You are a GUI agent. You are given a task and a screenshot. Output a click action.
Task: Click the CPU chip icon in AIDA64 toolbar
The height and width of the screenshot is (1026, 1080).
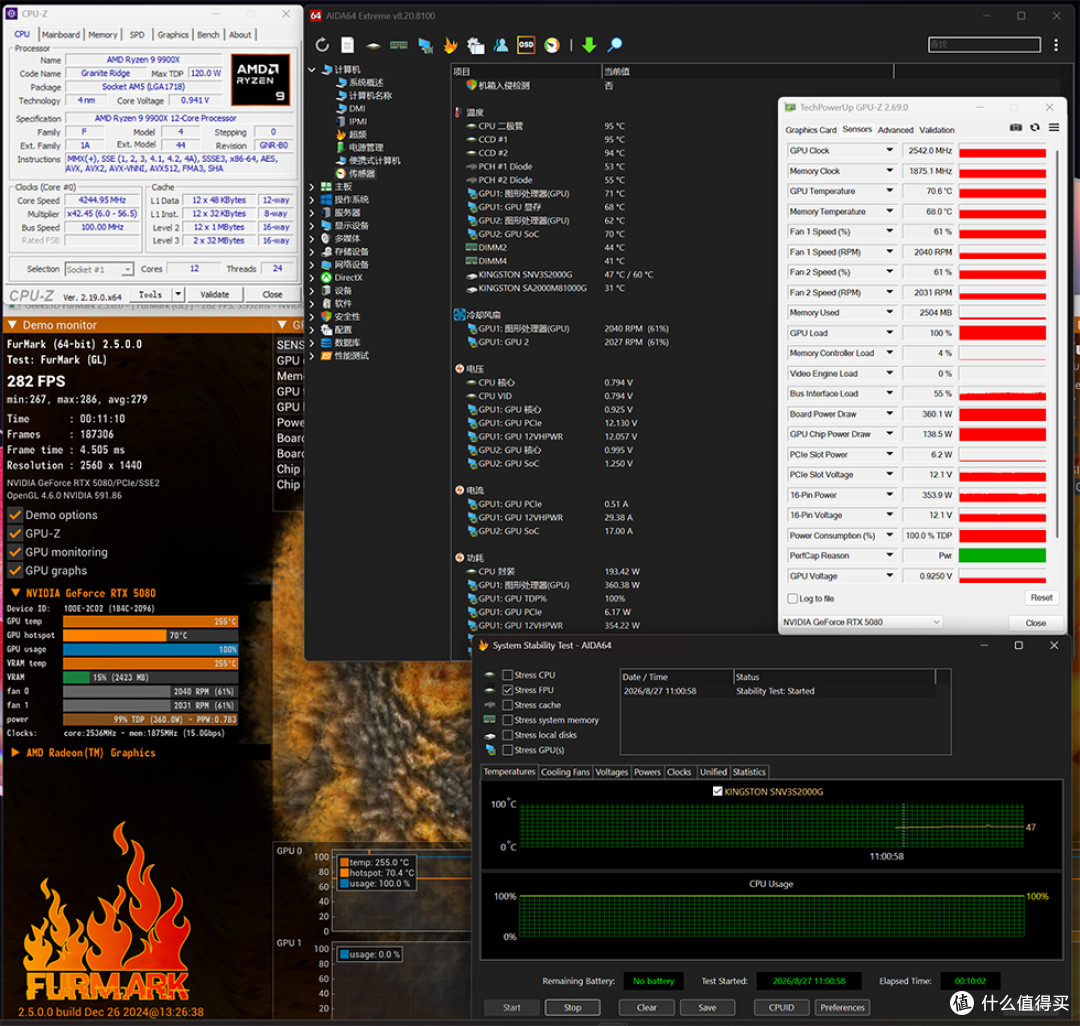[373, 46]
